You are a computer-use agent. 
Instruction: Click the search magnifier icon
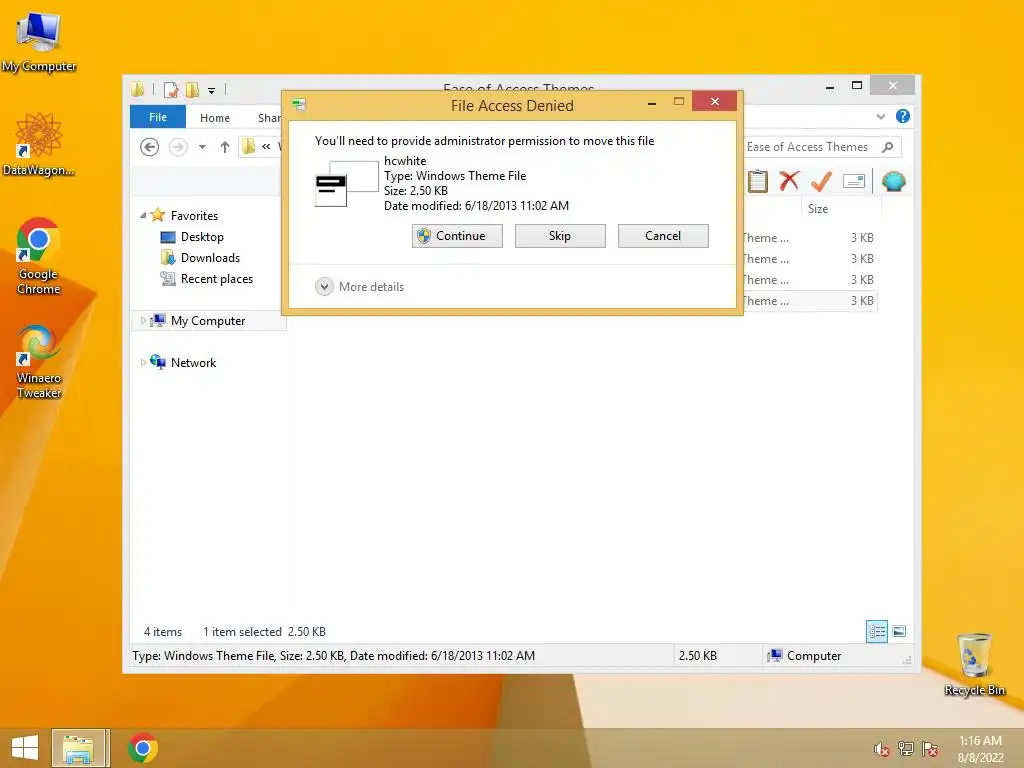888,147
